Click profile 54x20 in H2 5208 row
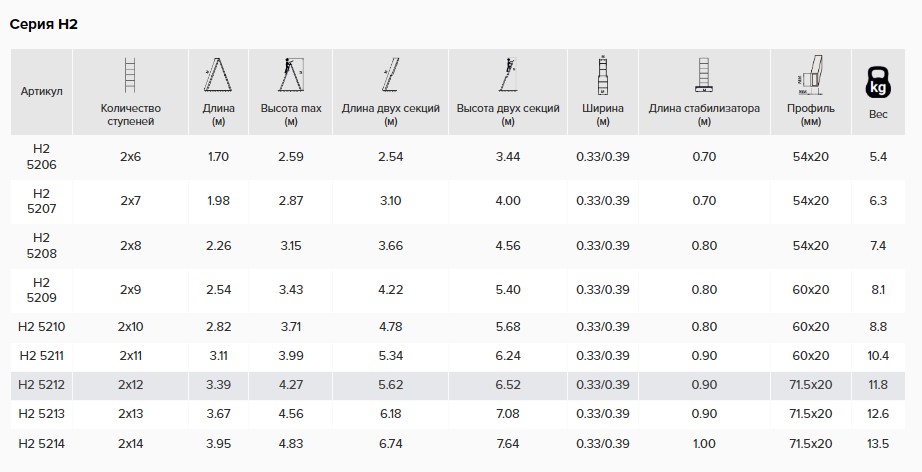The image size is (922, 472). coord(811,246)
